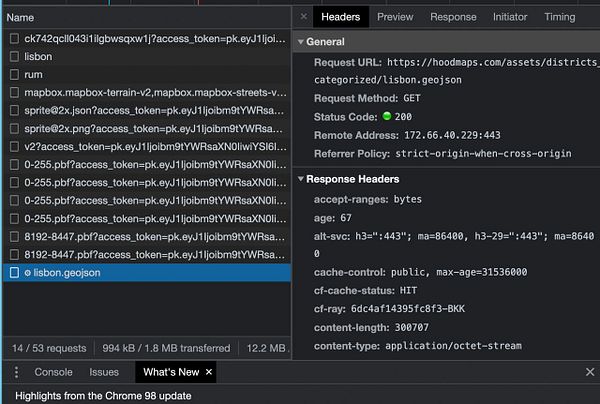Click the content-type application/octet-stream header

coord(417,346)
